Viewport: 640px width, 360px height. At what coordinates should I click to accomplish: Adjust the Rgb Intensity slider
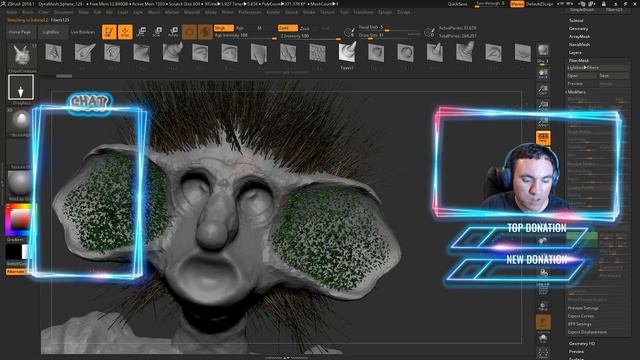click(x=245, y=36)
